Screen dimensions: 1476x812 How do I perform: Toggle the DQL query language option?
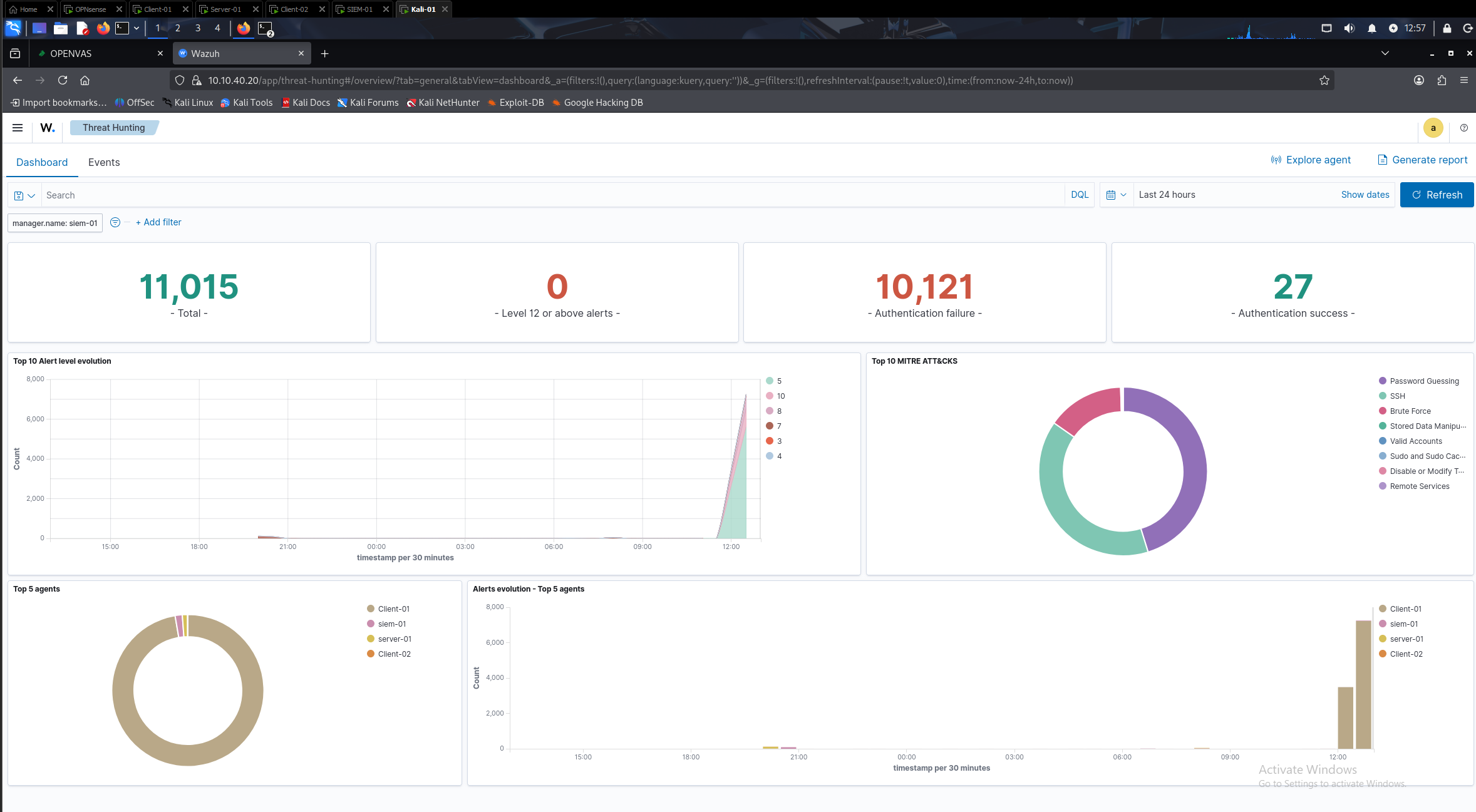(1079, 195)
